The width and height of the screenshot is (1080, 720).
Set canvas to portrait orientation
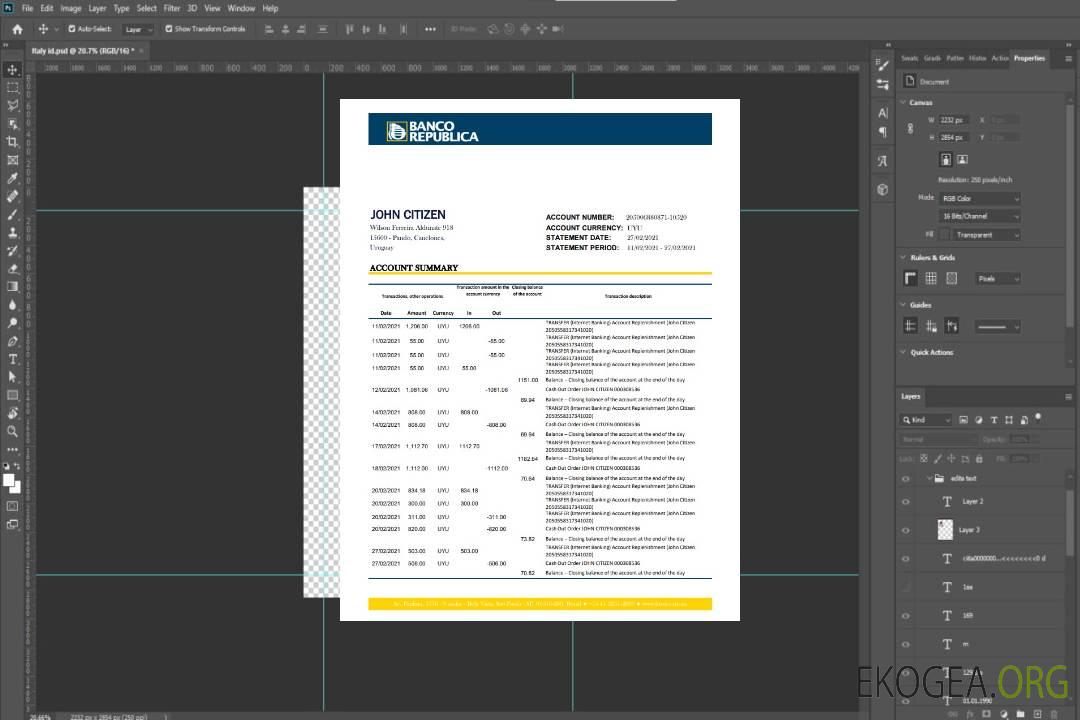tap(946, 160)
